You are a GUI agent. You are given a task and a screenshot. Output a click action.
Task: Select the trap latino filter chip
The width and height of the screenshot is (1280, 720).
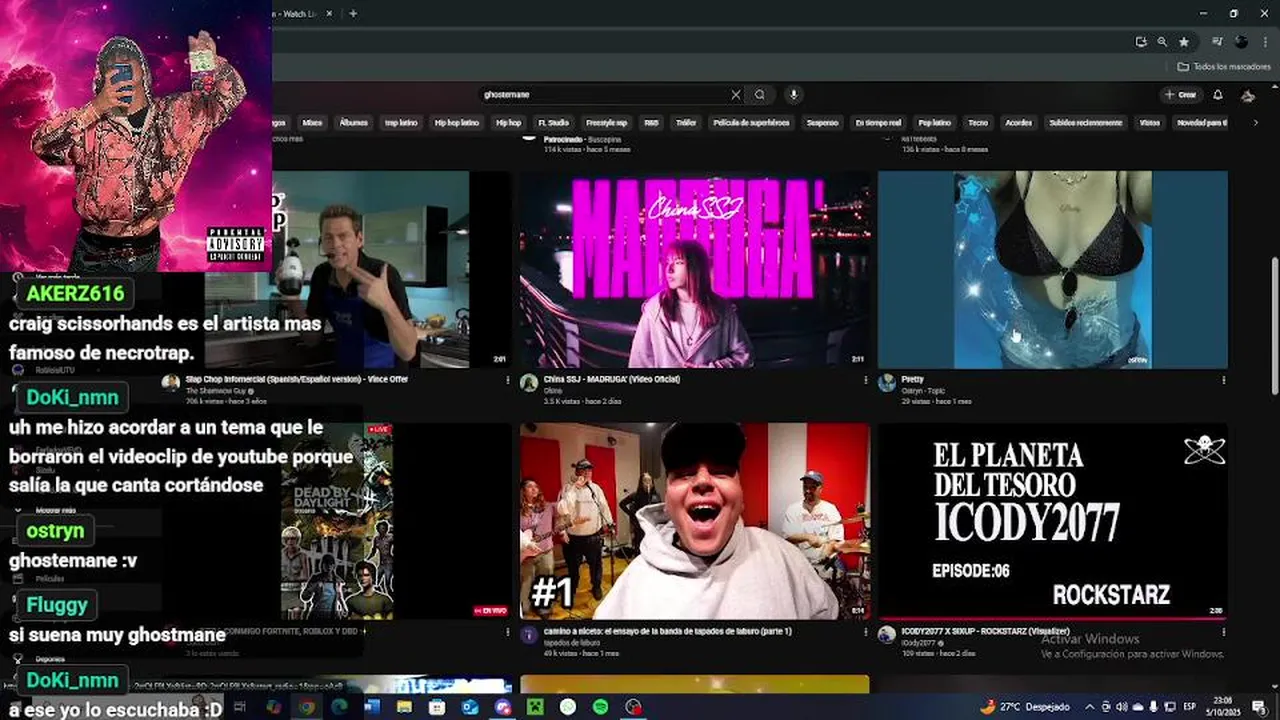point(401,123)
